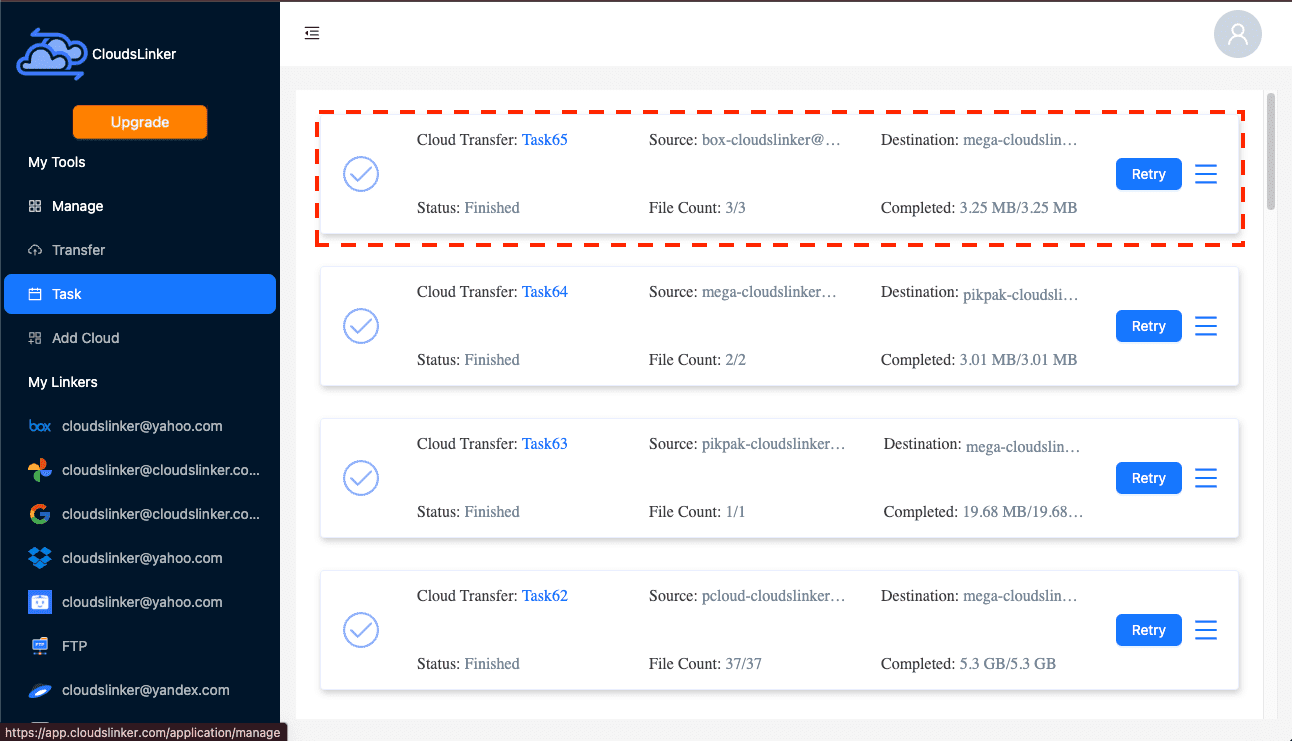The height and width of the screenshot is (741, 1292).
Task: Click completed 3.01 MB/3.01 MB value
Action: (1018, 360)
